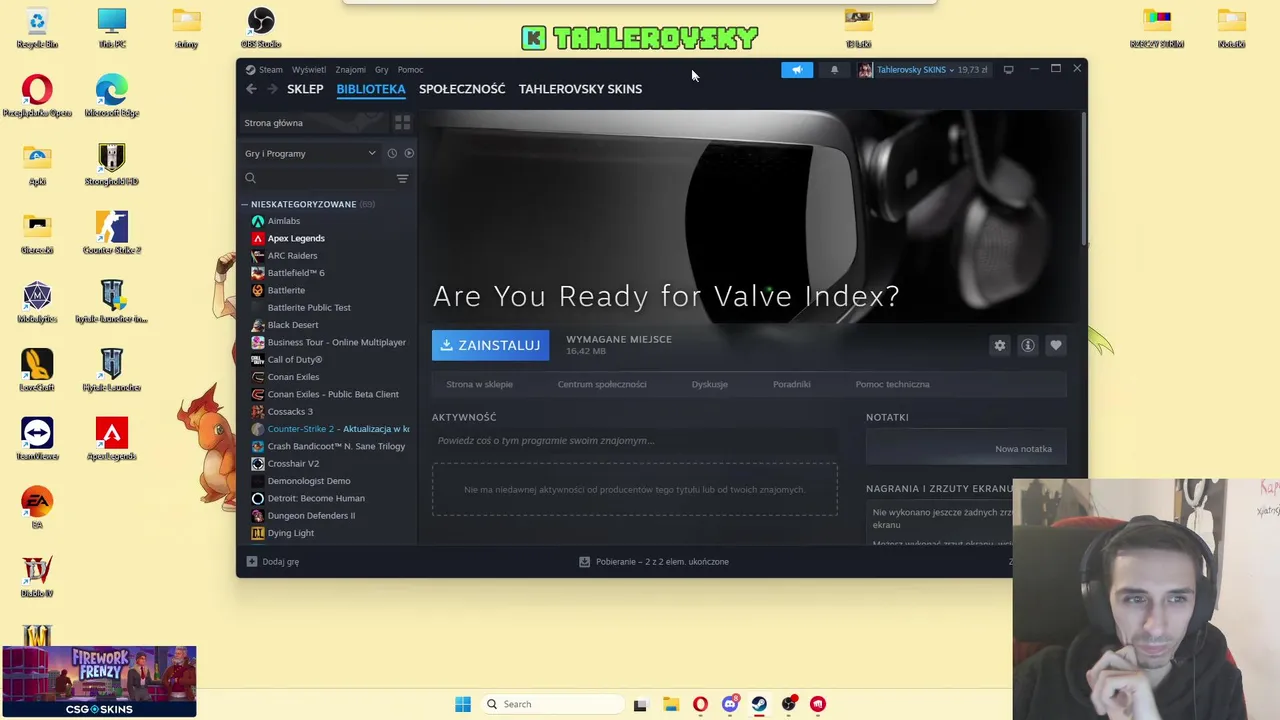Click the library search magnifier icon

click(x=250, y=179)
